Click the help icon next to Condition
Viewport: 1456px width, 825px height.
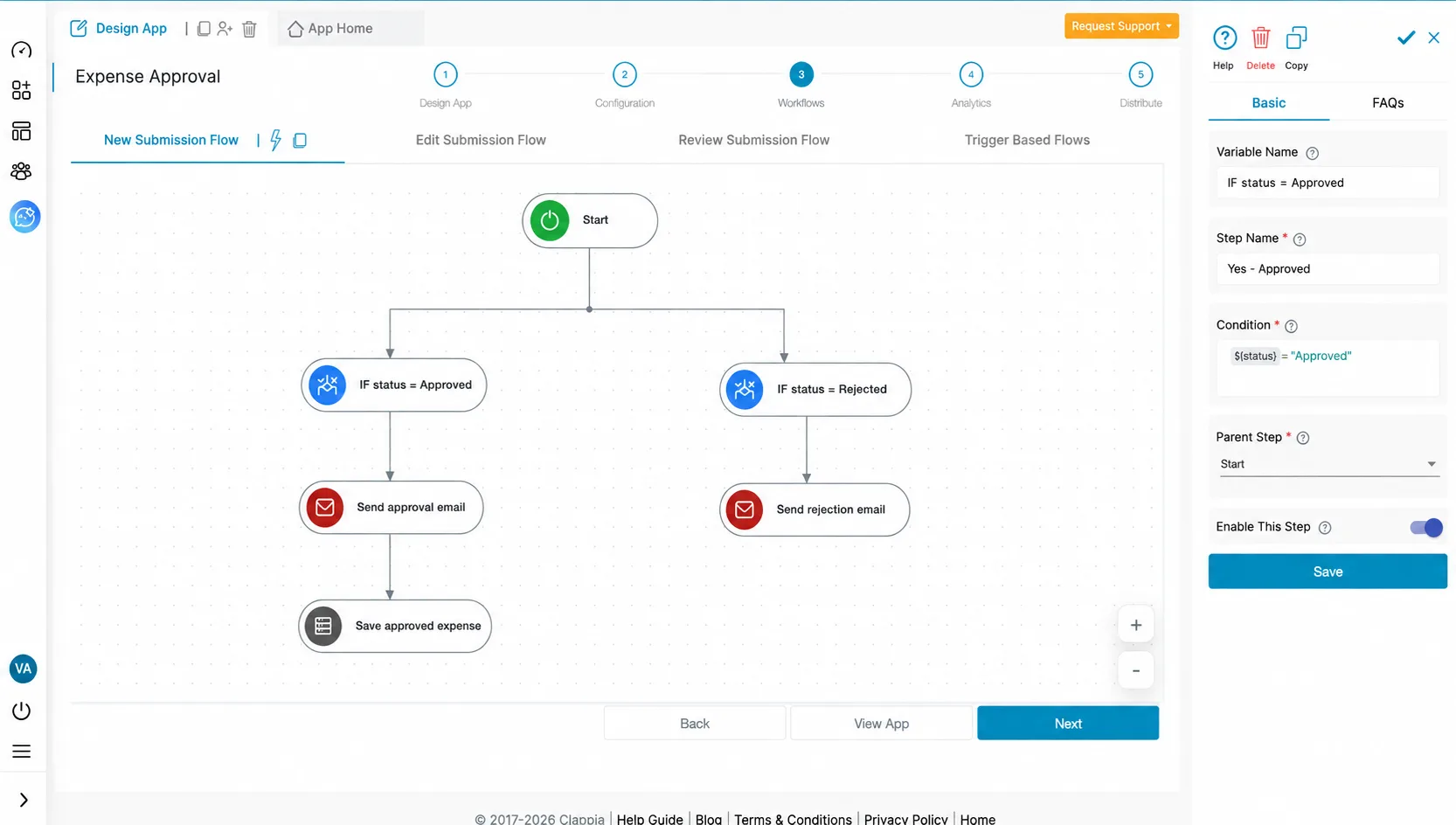tap(1291, 326)
